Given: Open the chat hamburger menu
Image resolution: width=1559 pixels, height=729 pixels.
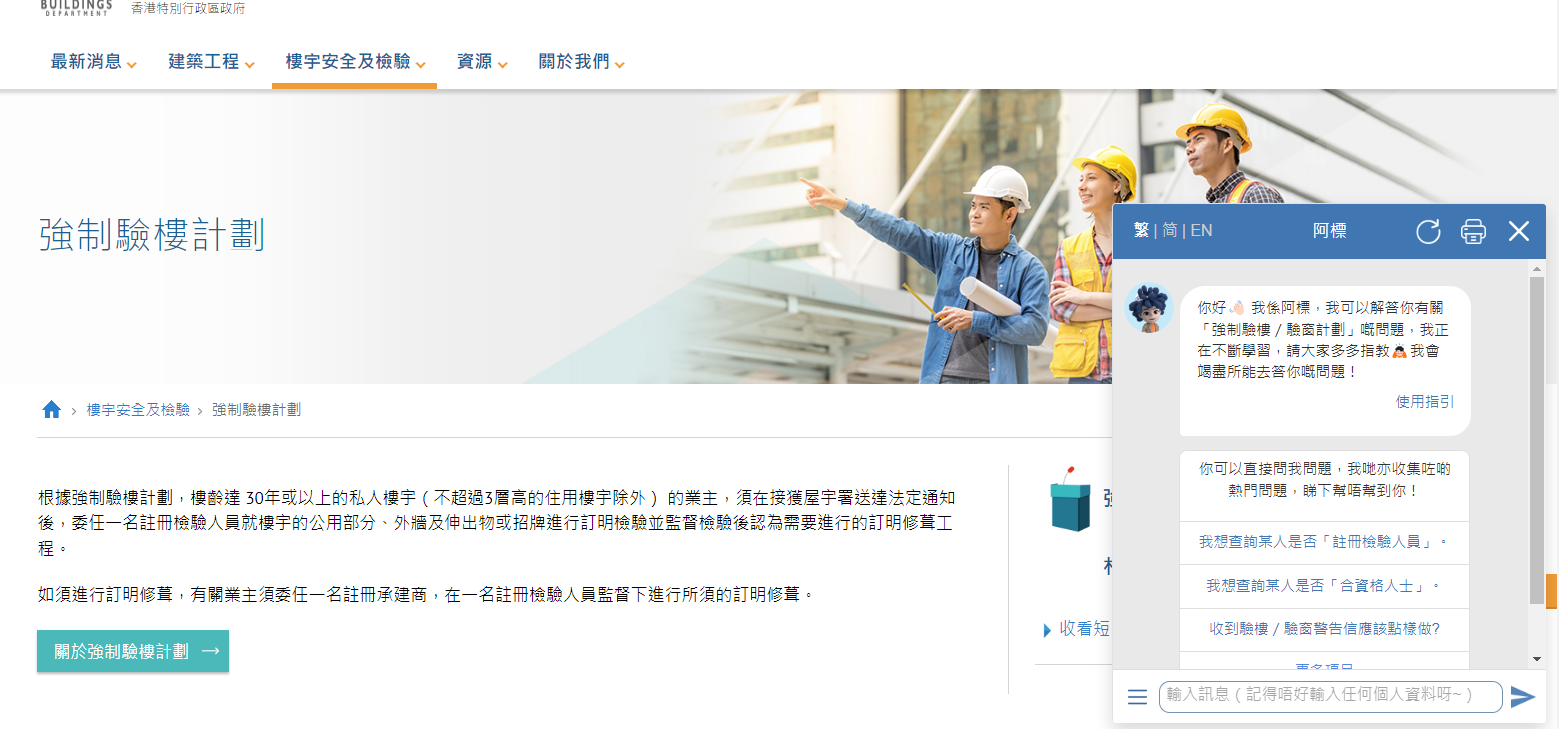Looking at the screenshot, I should [1137, 697].
